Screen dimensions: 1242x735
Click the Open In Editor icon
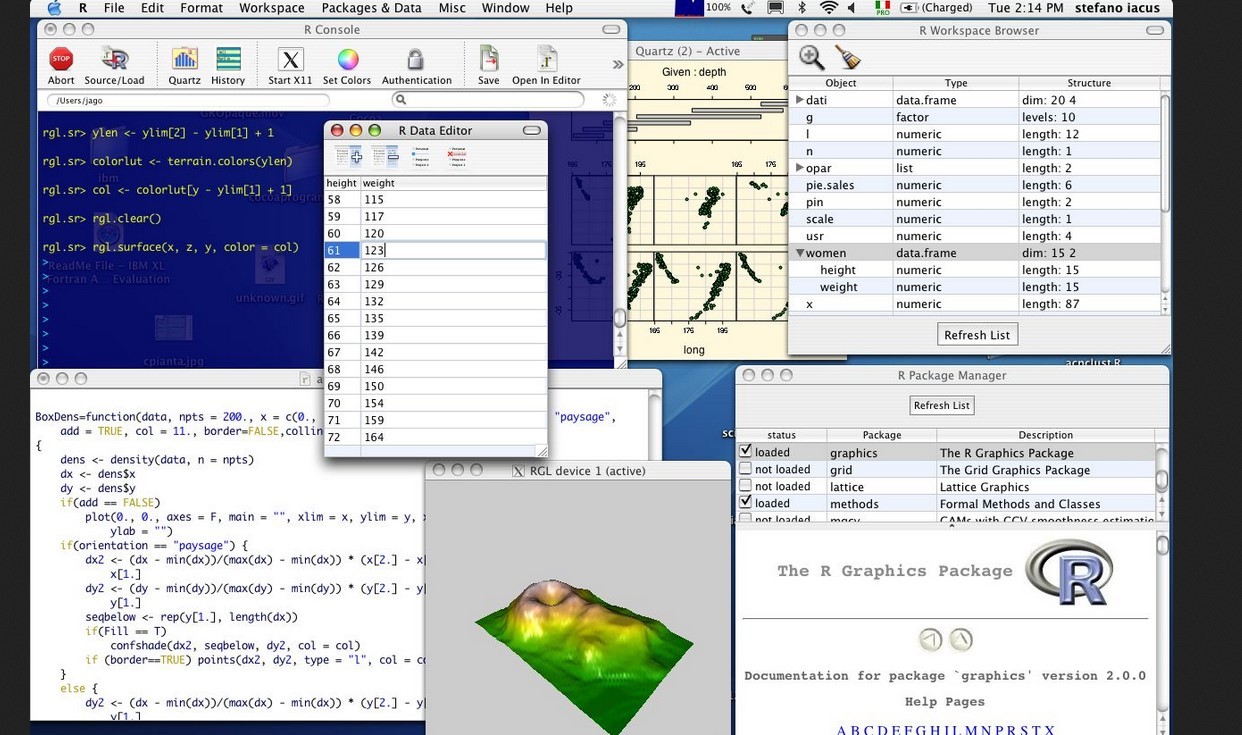pyautogui.click(x=546, y=60)
